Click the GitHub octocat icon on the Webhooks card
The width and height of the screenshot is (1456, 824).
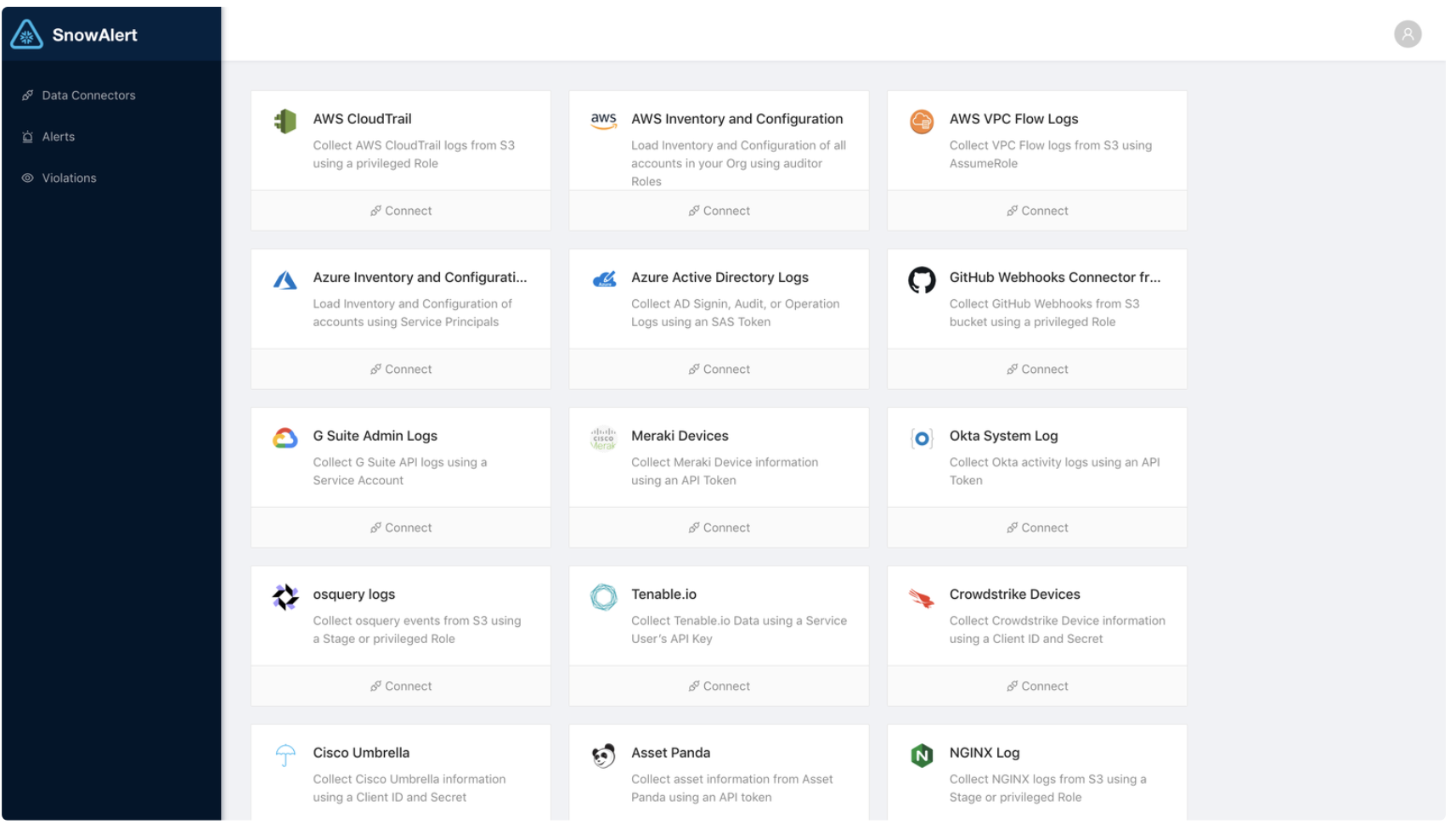point(922,279)
